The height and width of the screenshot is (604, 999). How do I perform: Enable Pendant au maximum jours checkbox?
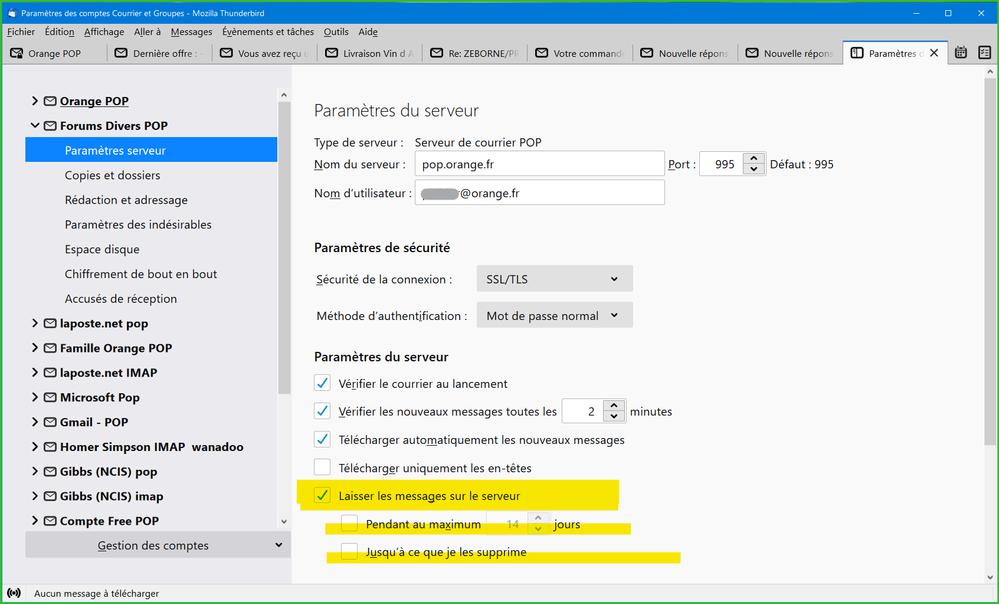(x=349, y=524)
